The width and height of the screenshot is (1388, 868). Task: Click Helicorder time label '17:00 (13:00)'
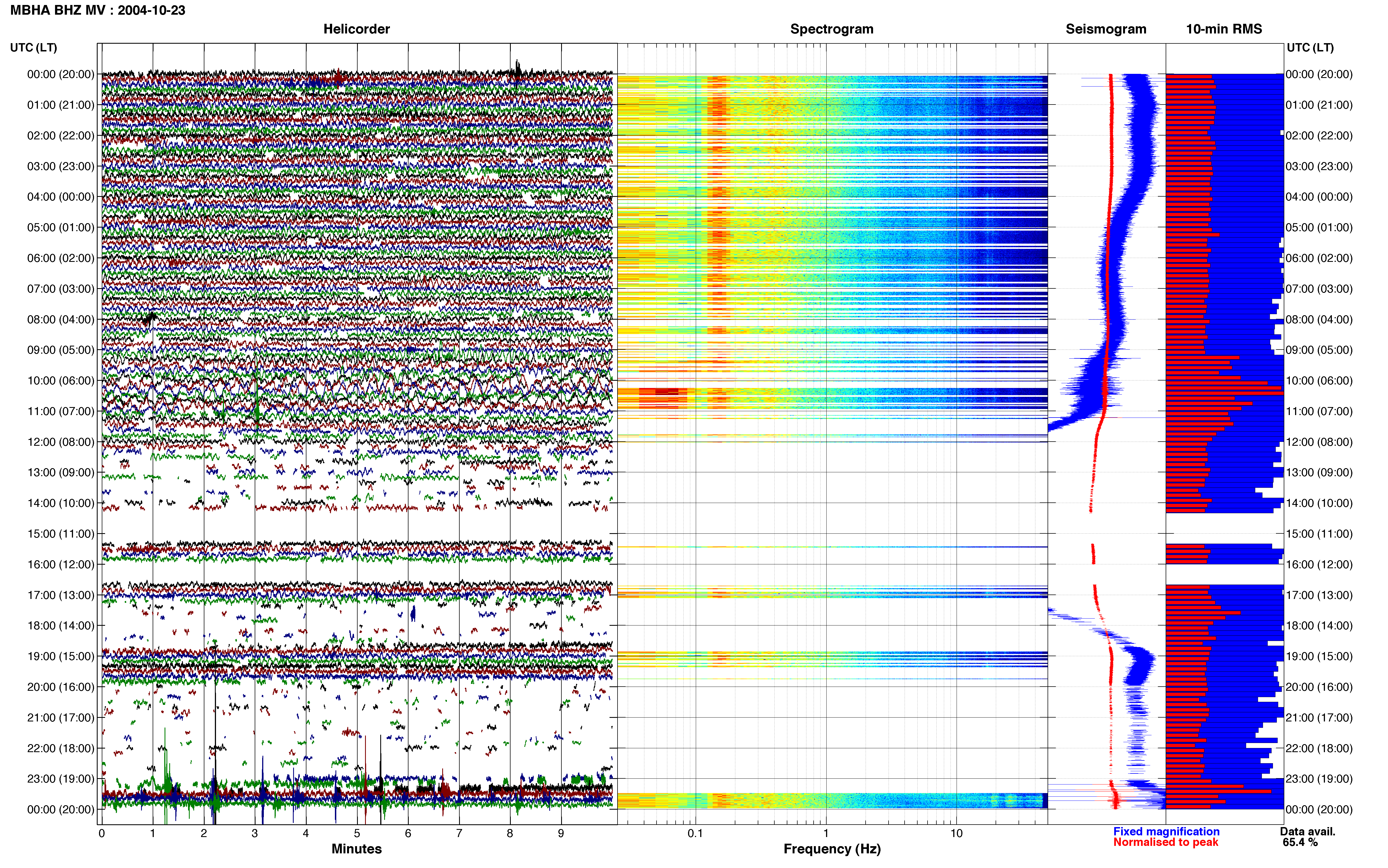[61, 595]
